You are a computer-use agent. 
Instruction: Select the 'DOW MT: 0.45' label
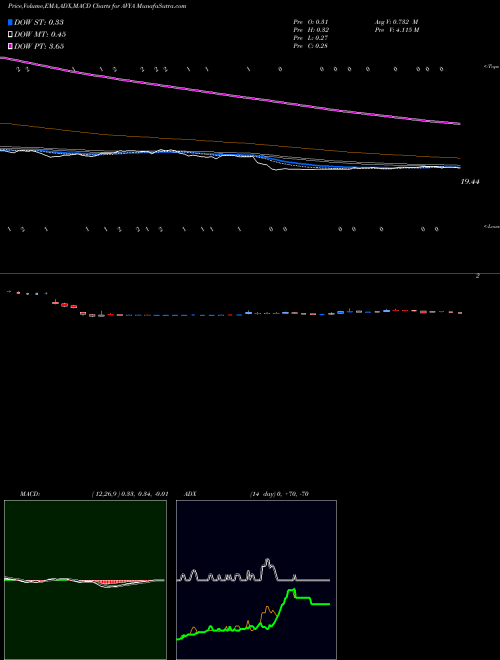click(40, 35)
